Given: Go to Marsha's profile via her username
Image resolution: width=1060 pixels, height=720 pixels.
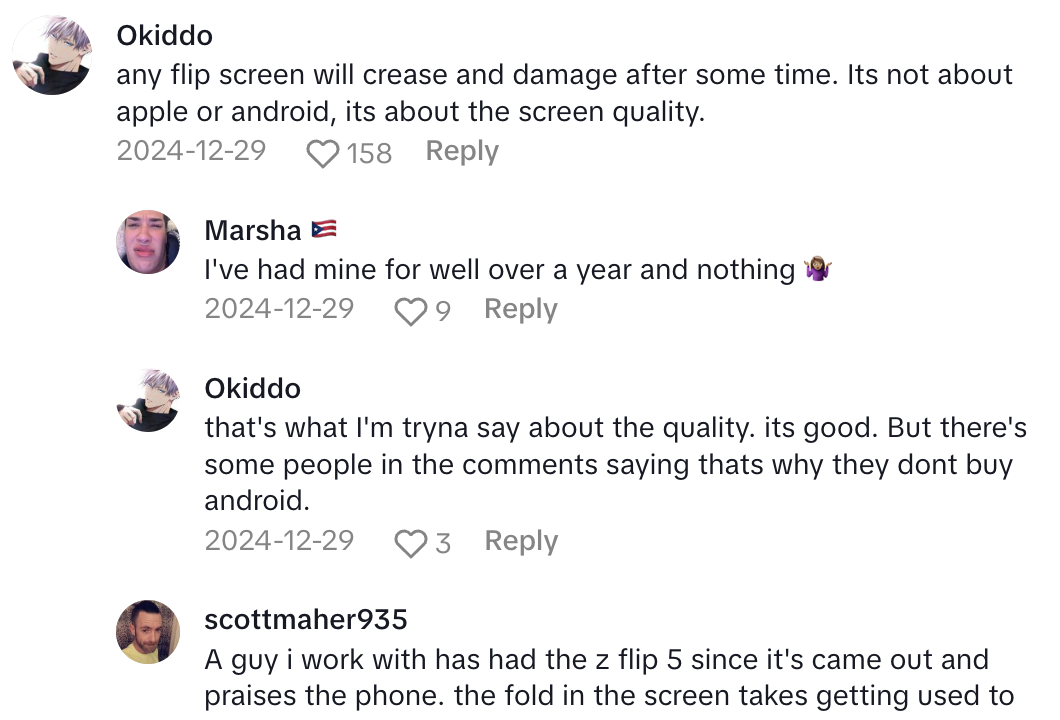Looking at the screenshot, I should pyautogui.click(x=252, y=230).
